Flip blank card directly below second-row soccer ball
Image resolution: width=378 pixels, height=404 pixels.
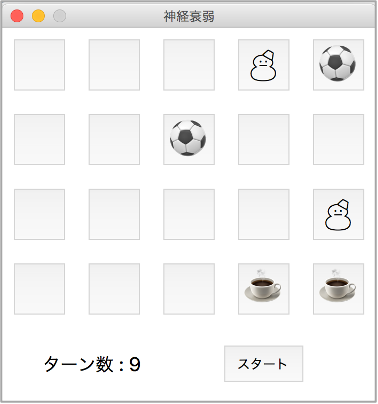[x=189, y=214]
